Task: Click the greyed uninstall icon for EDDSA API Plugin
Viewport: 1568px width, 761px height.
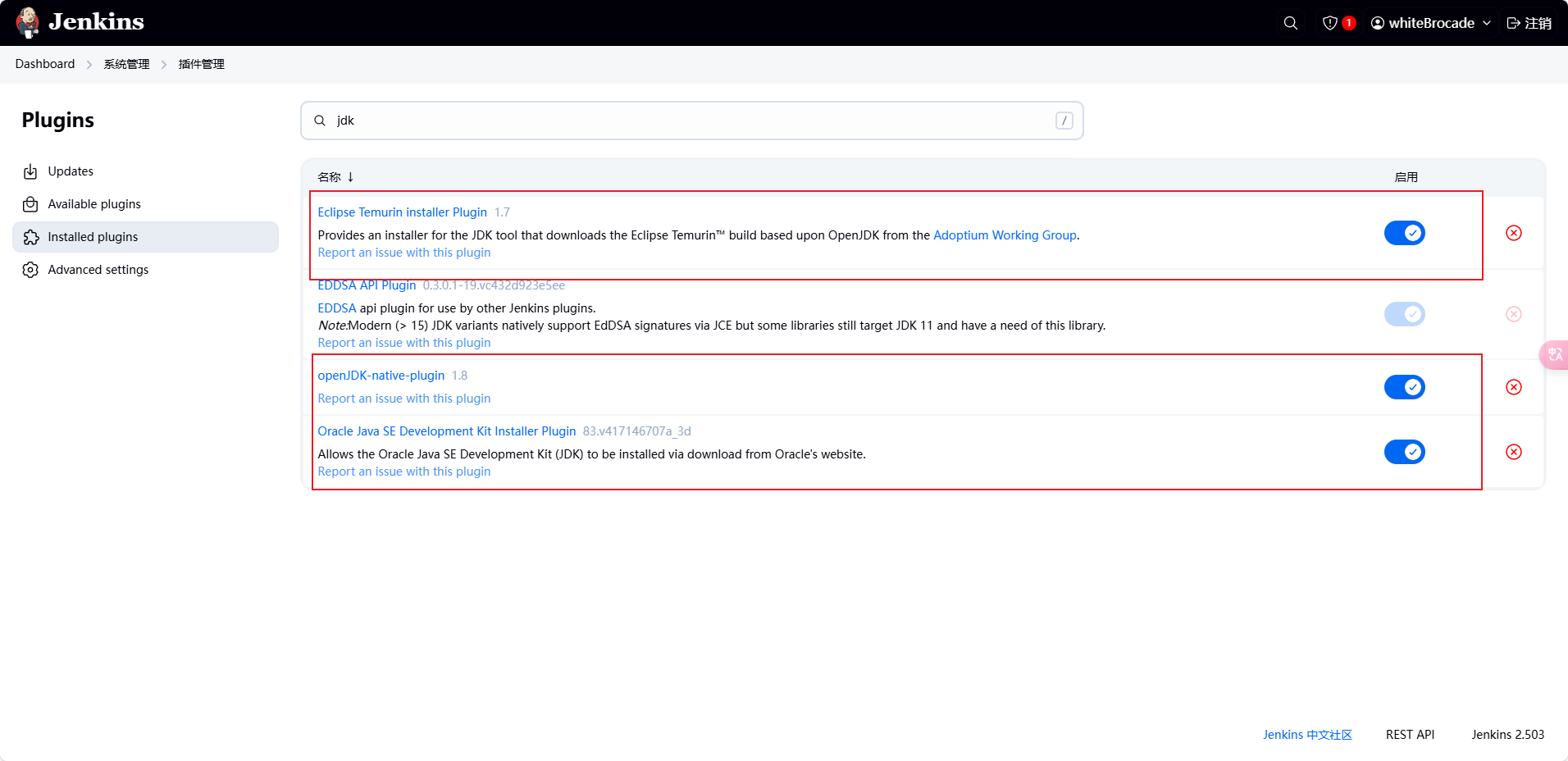Action: point(1514,314)
